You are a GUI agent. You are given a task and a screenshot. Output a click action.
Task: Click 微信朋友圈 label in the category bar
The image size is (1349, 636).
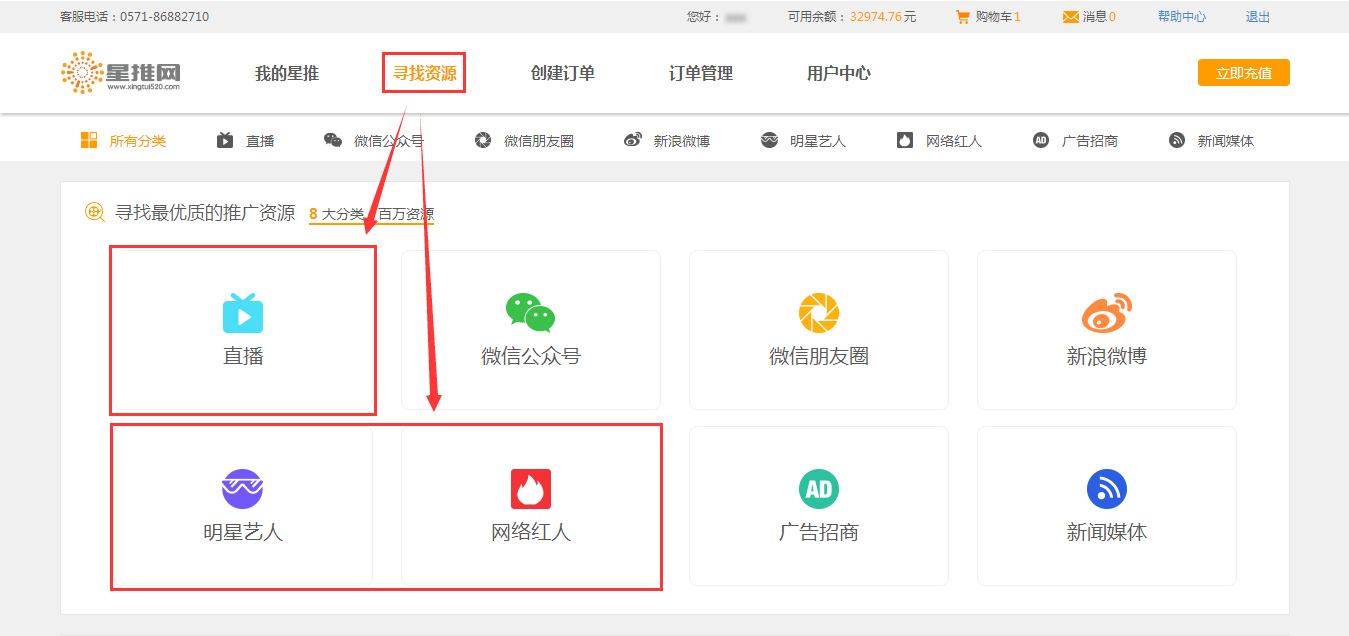pyautogui.click(x=539, y=141)
